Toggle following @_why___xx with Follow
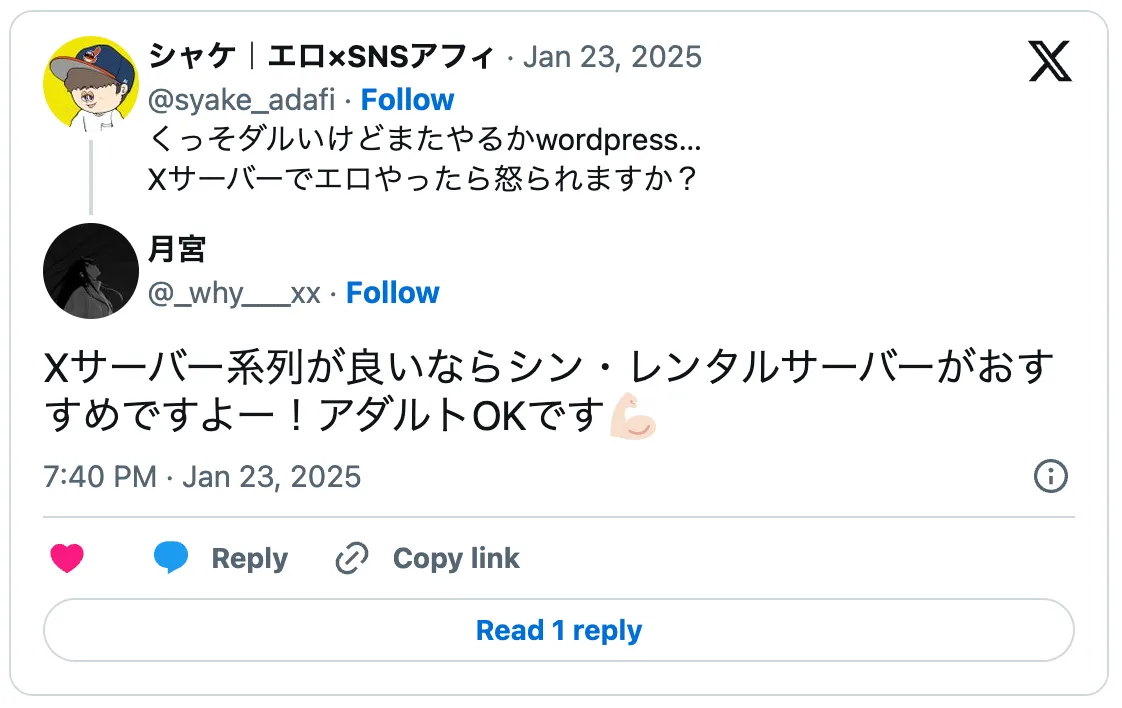This screenshot has width=1122, height=708. [392, 292]
